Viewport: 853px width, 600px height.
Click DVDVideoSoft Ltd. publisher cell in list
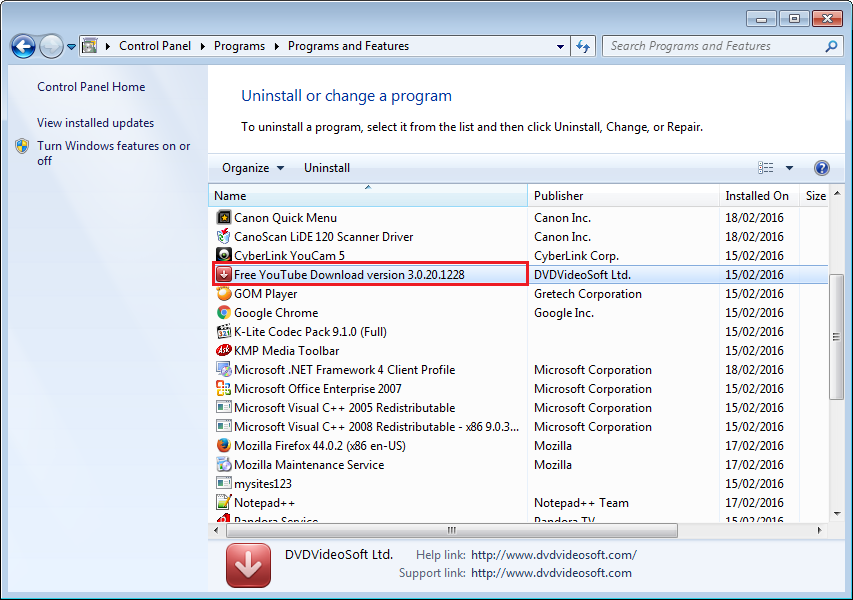tap(583, 275)
